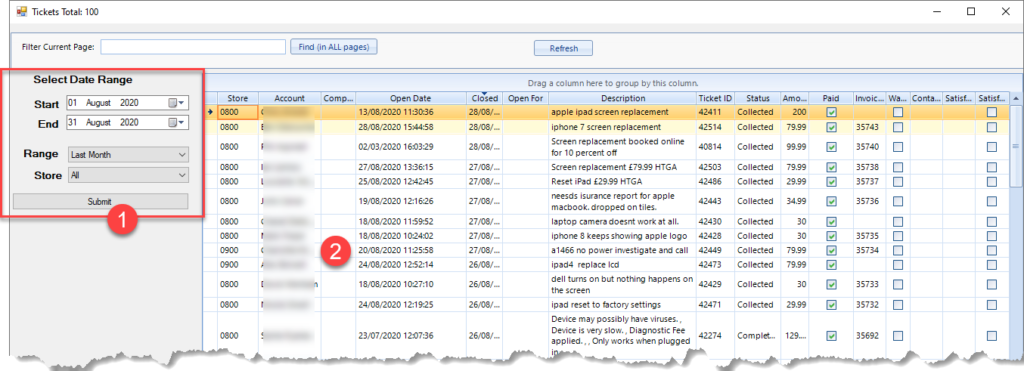The image size is (1024, 371).
Task: Sort by the Open Date column header
Action: [x=411, y=98]
